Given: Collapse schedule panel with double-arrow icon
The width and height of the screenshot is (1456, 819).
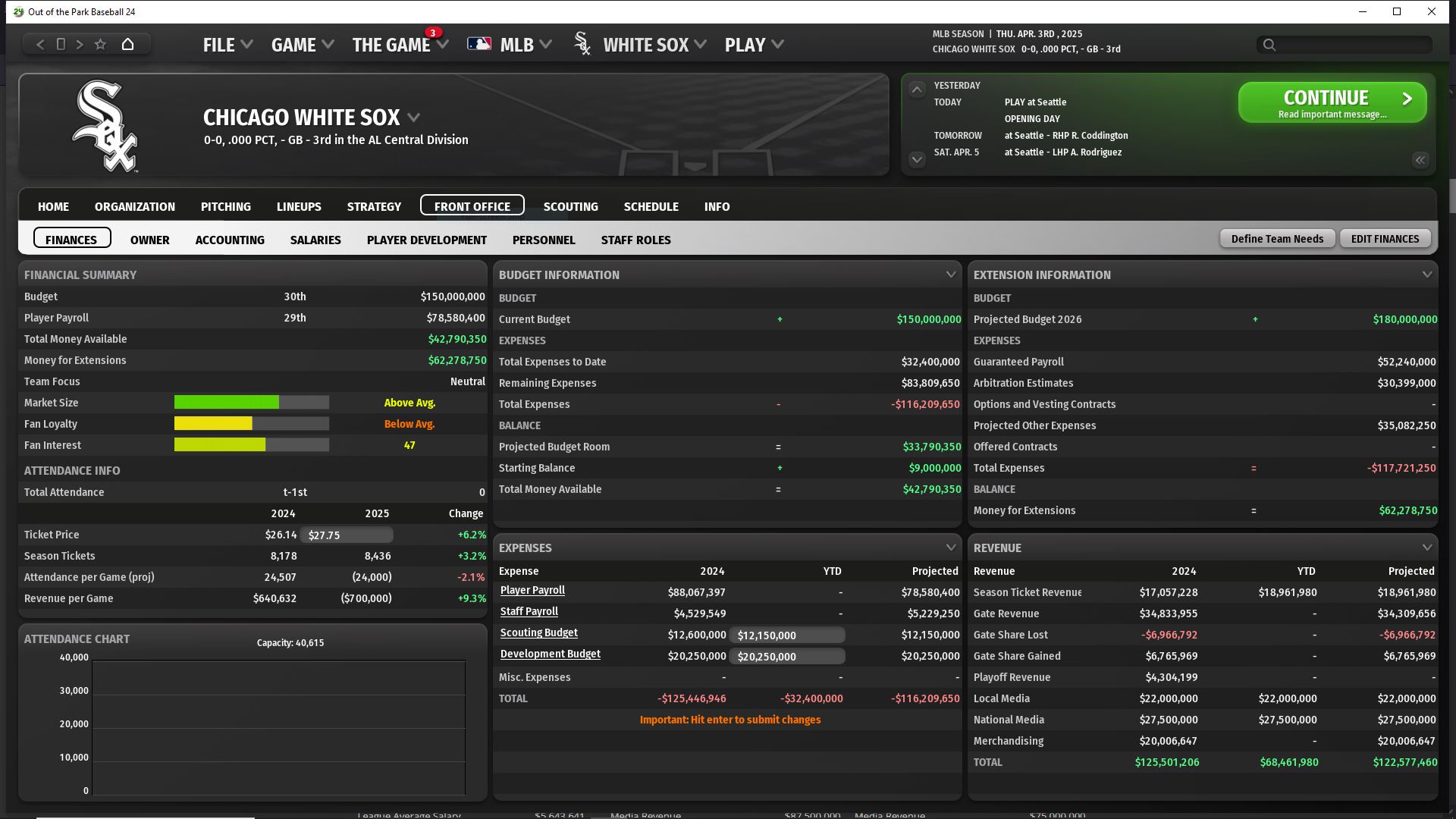Looking at the screenshot, I should click(1420, 160).
